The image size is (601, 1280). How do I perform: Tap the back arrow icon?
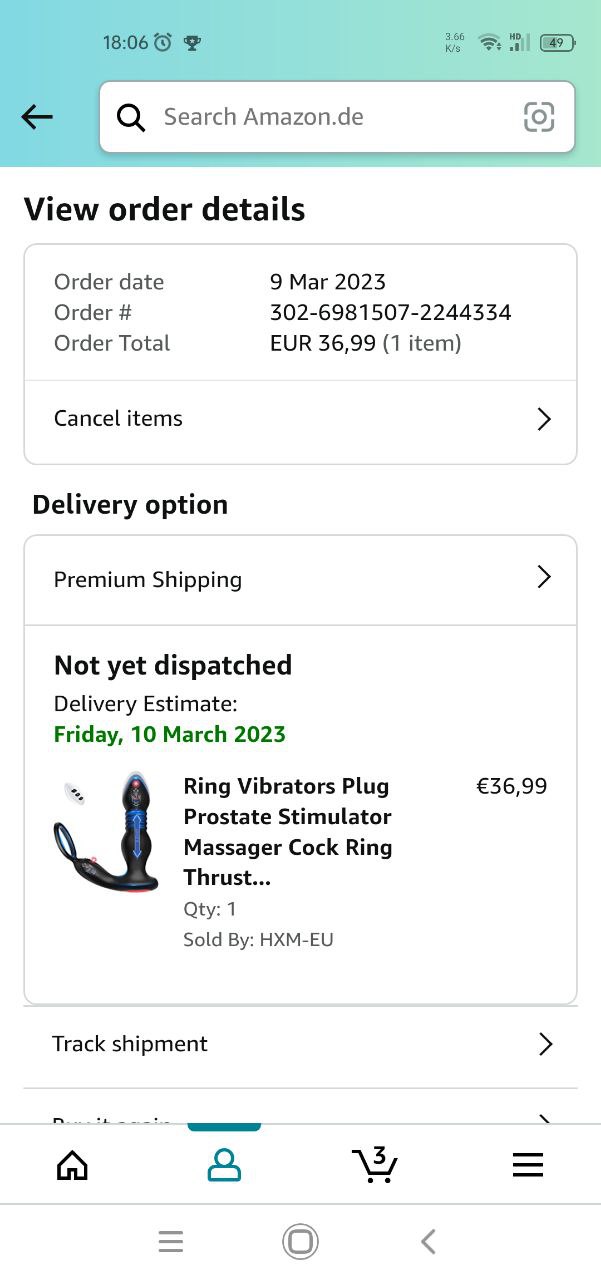(x=37, y=117)
